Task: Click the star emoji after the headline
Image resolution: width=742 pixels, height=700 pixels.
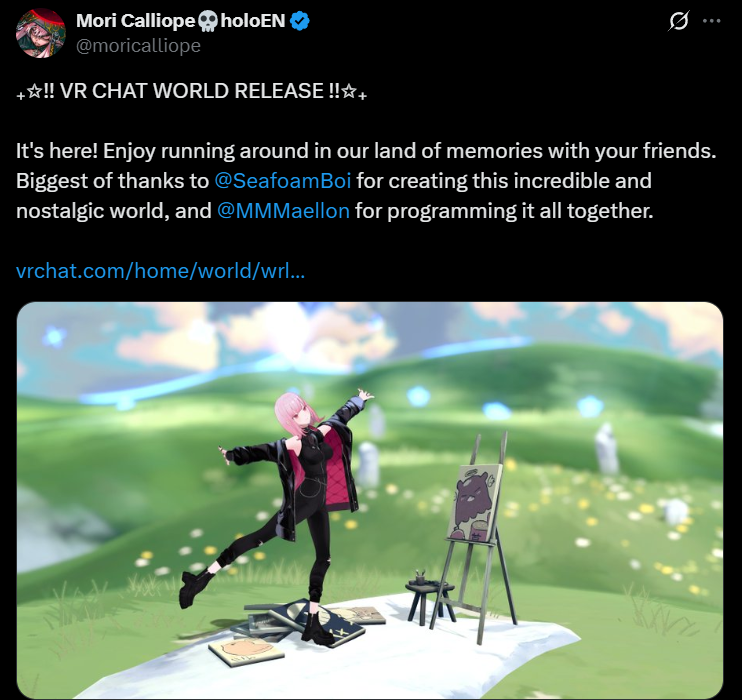Action: click(349, 91)
